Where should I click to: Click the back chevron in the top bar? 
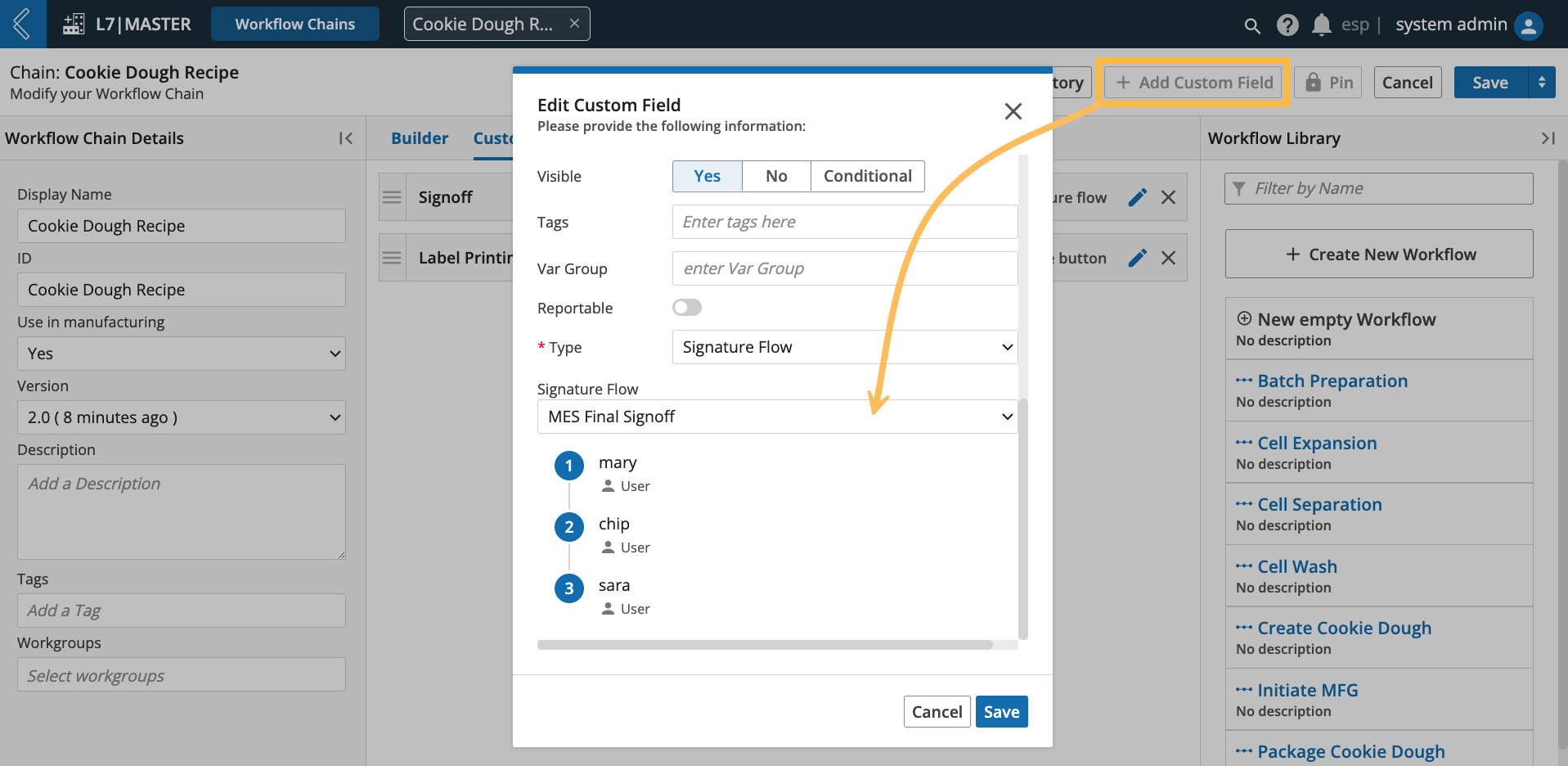pos(22,24)
